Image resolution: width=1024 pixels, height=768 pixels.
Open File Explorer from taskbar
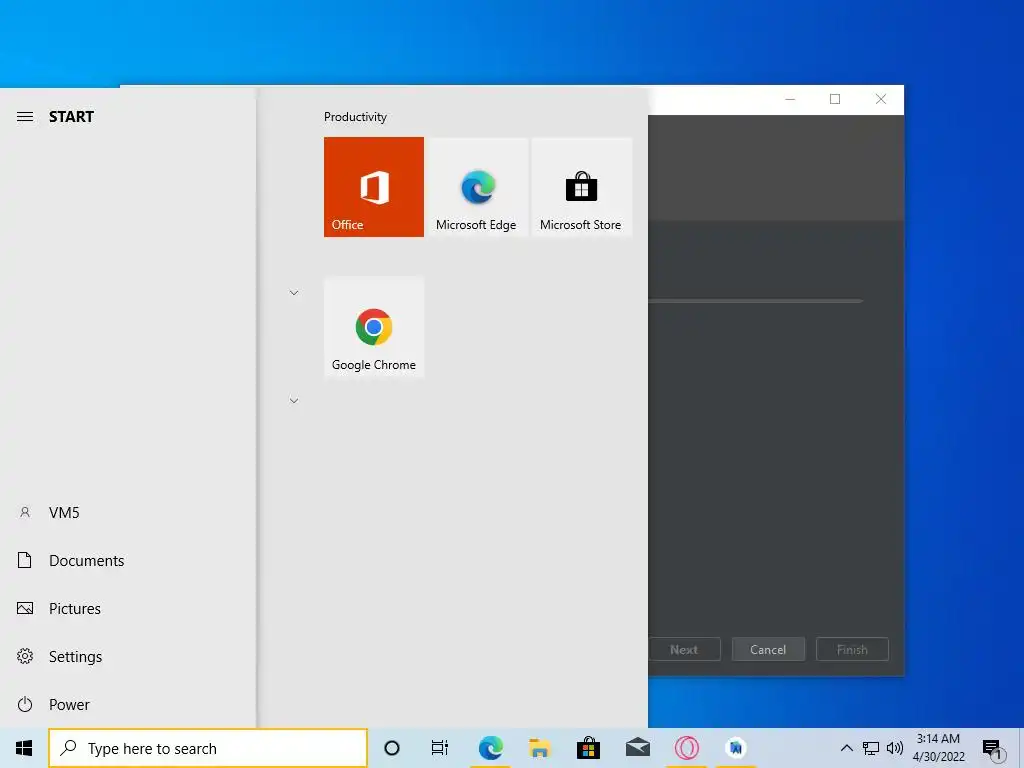tap(539, 748)
